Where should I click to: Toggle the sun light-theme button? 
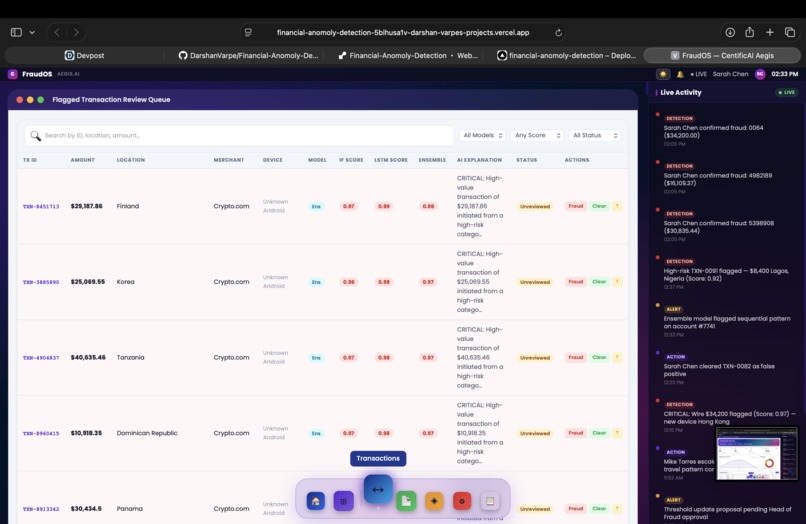(663, 74)
